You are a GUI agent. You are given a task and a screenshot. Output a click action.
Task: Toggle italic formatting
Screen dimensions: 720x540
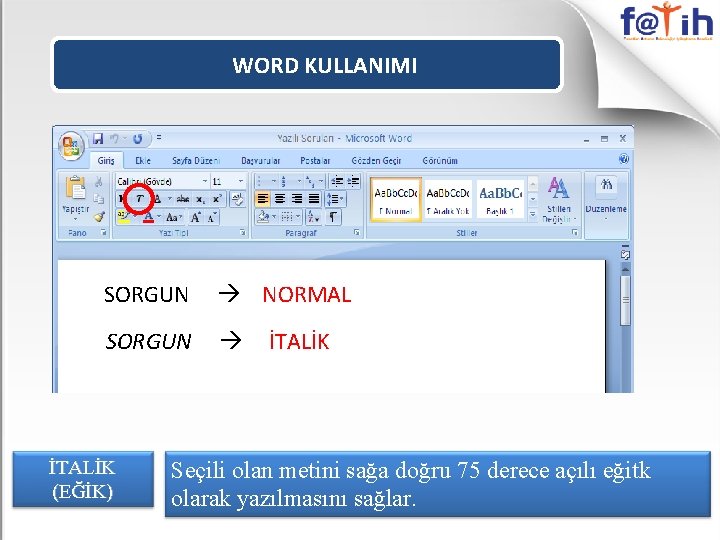140,199
